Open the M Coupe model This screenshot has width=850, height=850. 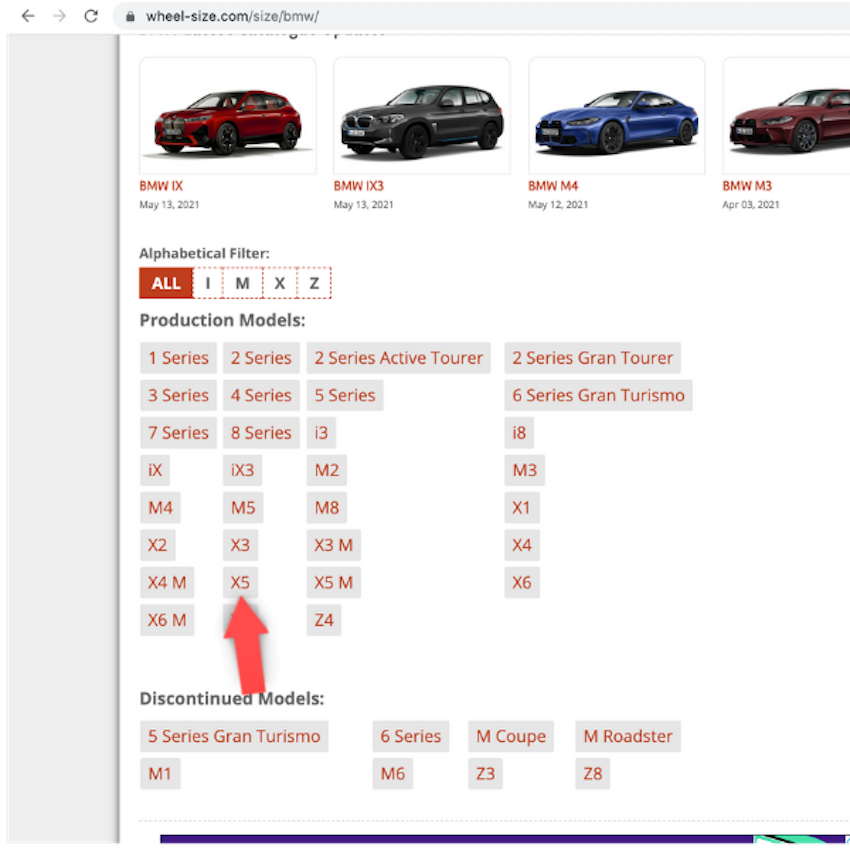(511, 736)
